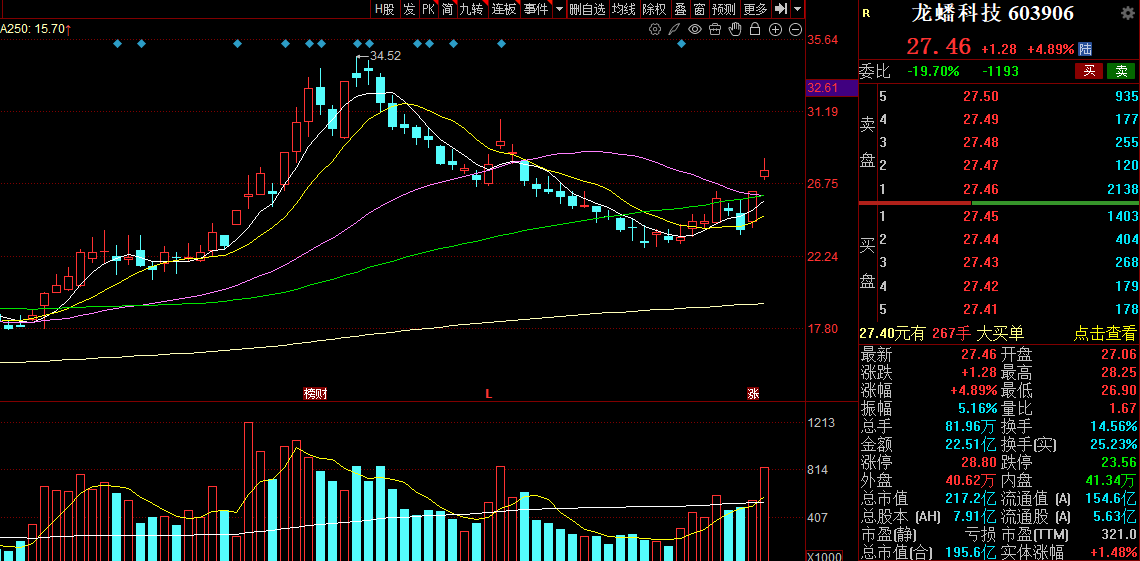This screenshot has width=1140, height=561.
Task: Click the MA250: 15.70 indicator label
Action: coord(36,29)
